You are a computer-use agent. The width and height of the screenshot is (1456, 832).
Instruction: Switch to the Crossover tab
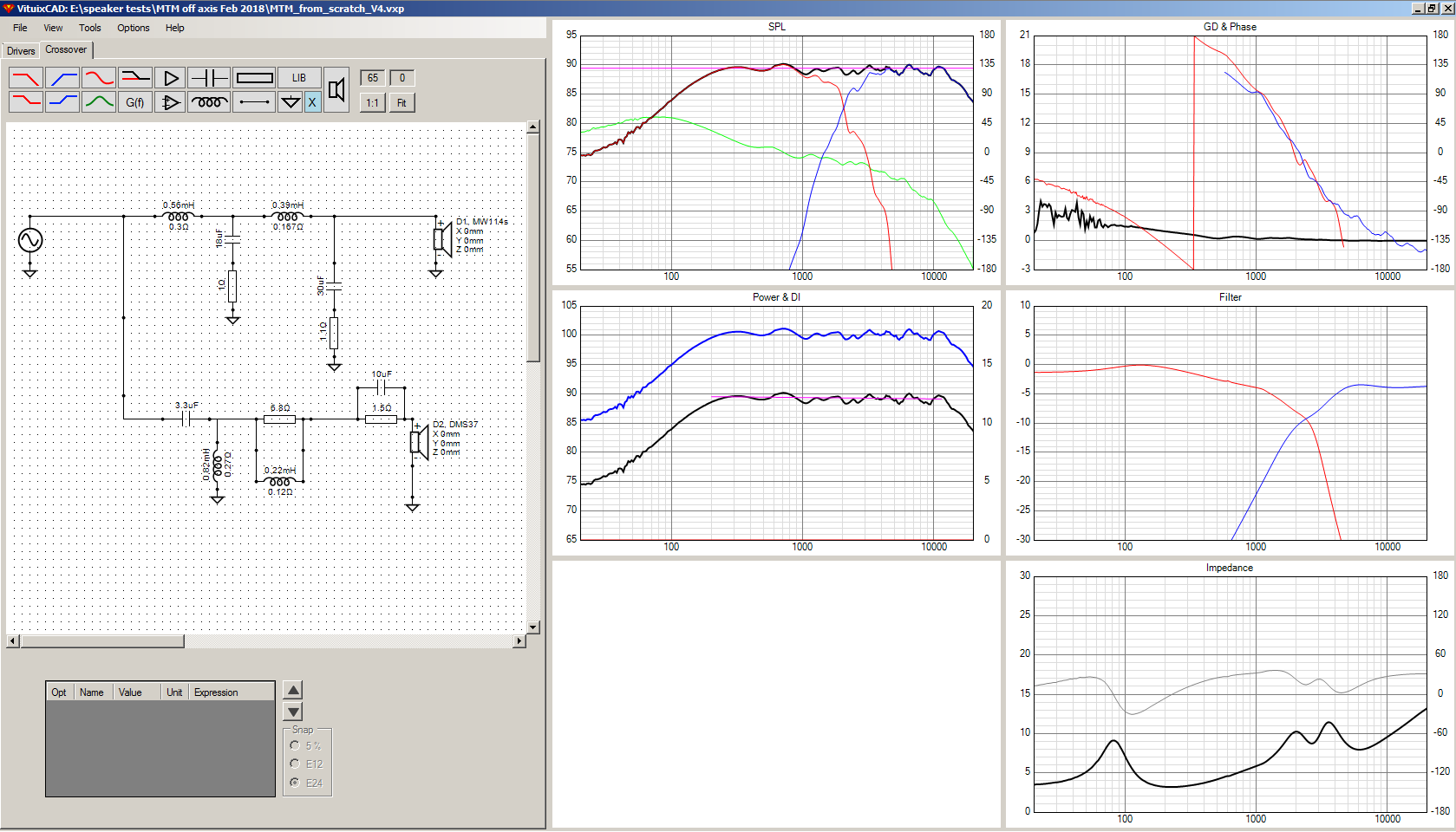[66, 49]
